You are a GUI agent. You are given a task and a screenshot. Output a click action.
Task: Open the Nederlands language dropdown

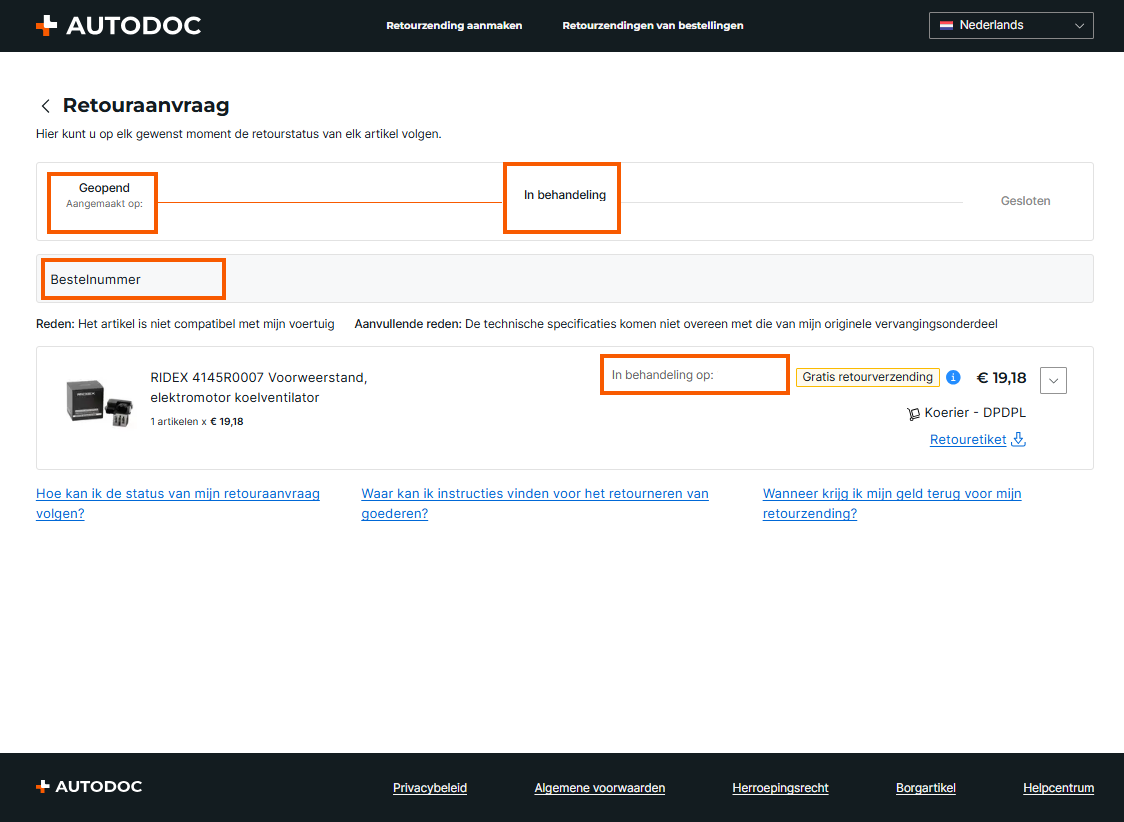coord(1011,25)
